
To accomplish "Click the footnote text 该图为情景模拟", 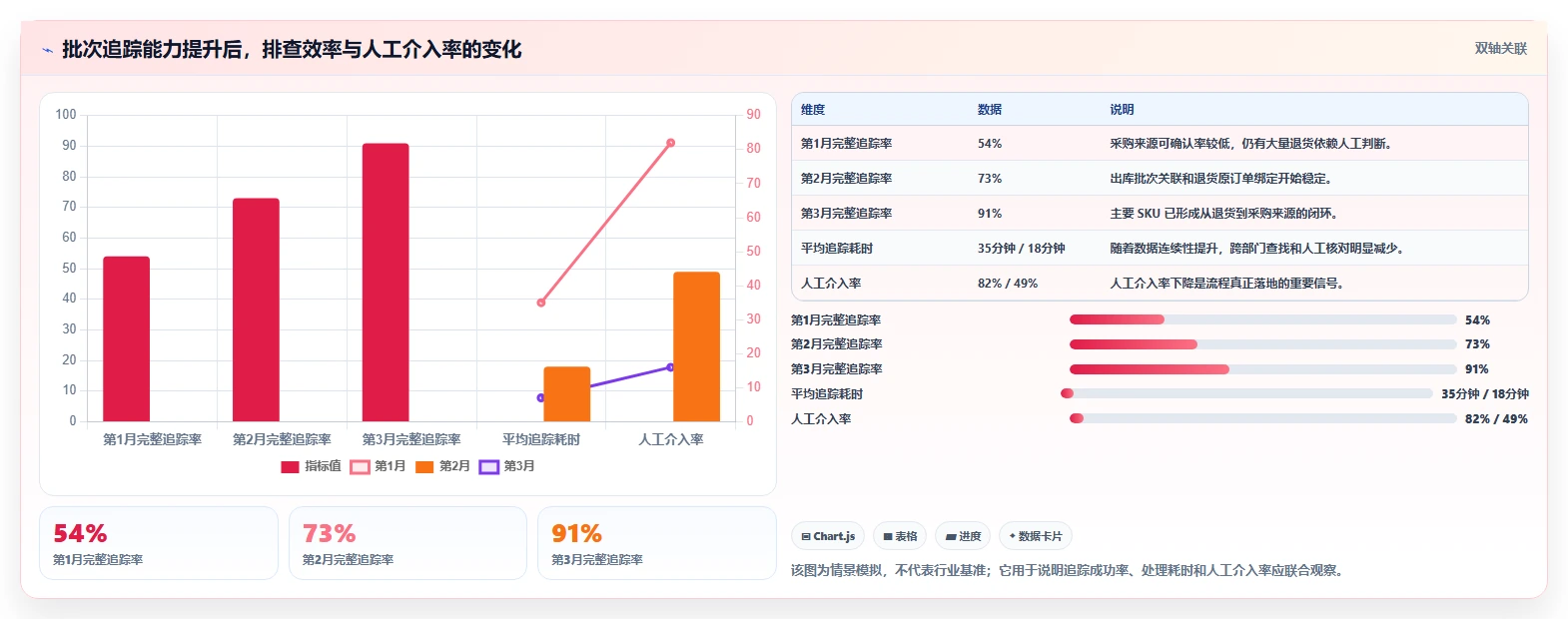I will (1070, 571).
